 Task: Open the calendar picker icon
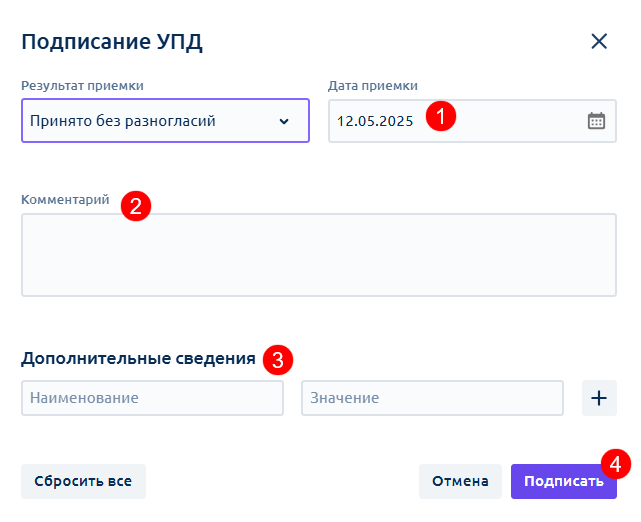point(596,121)
